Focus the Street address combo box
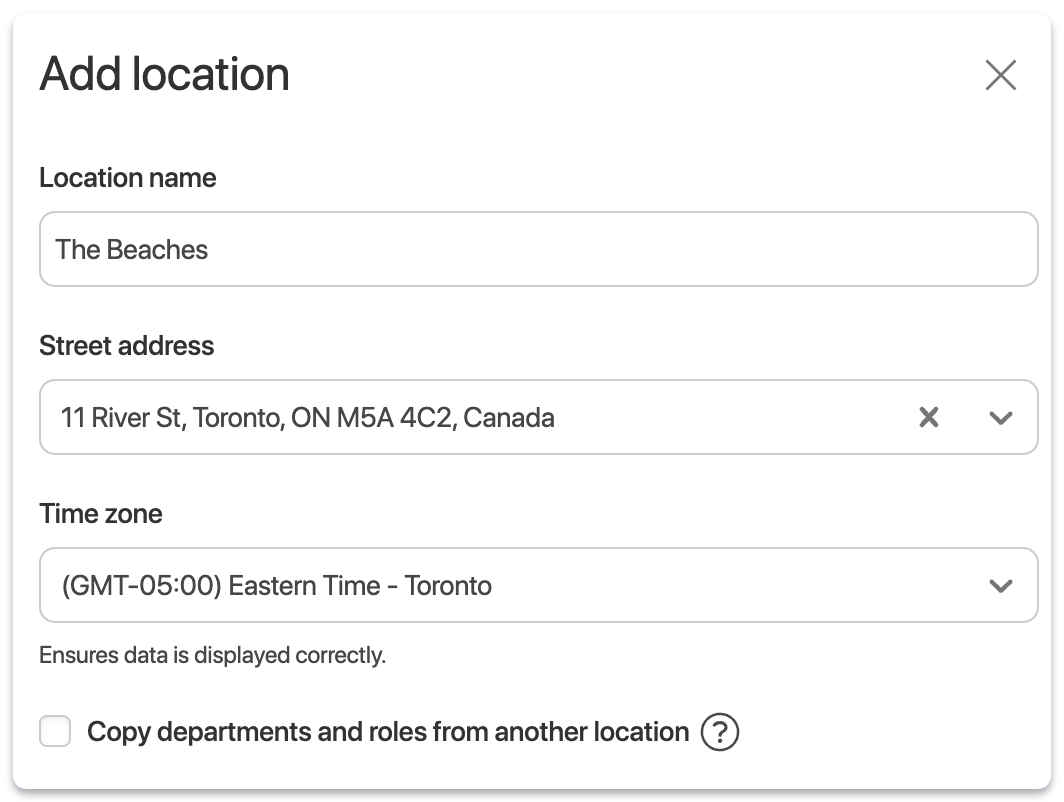 click(x=700, y=417)
